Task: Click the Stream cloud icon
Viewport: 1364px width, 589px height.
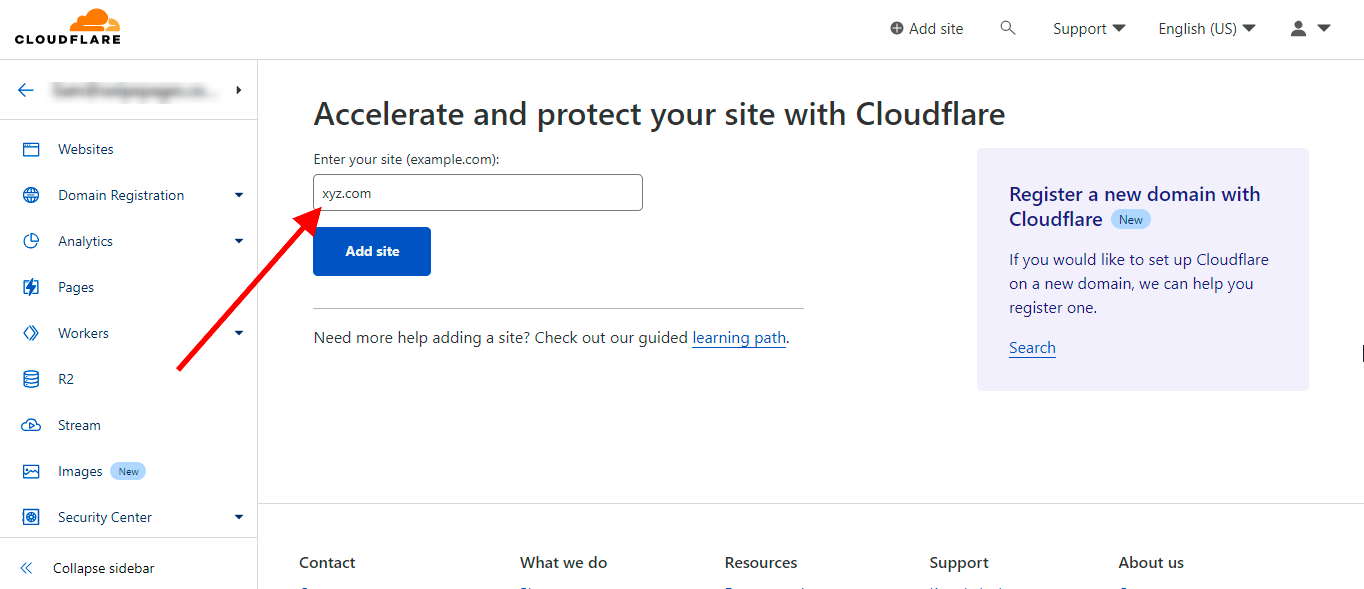Action: (31, 425)
